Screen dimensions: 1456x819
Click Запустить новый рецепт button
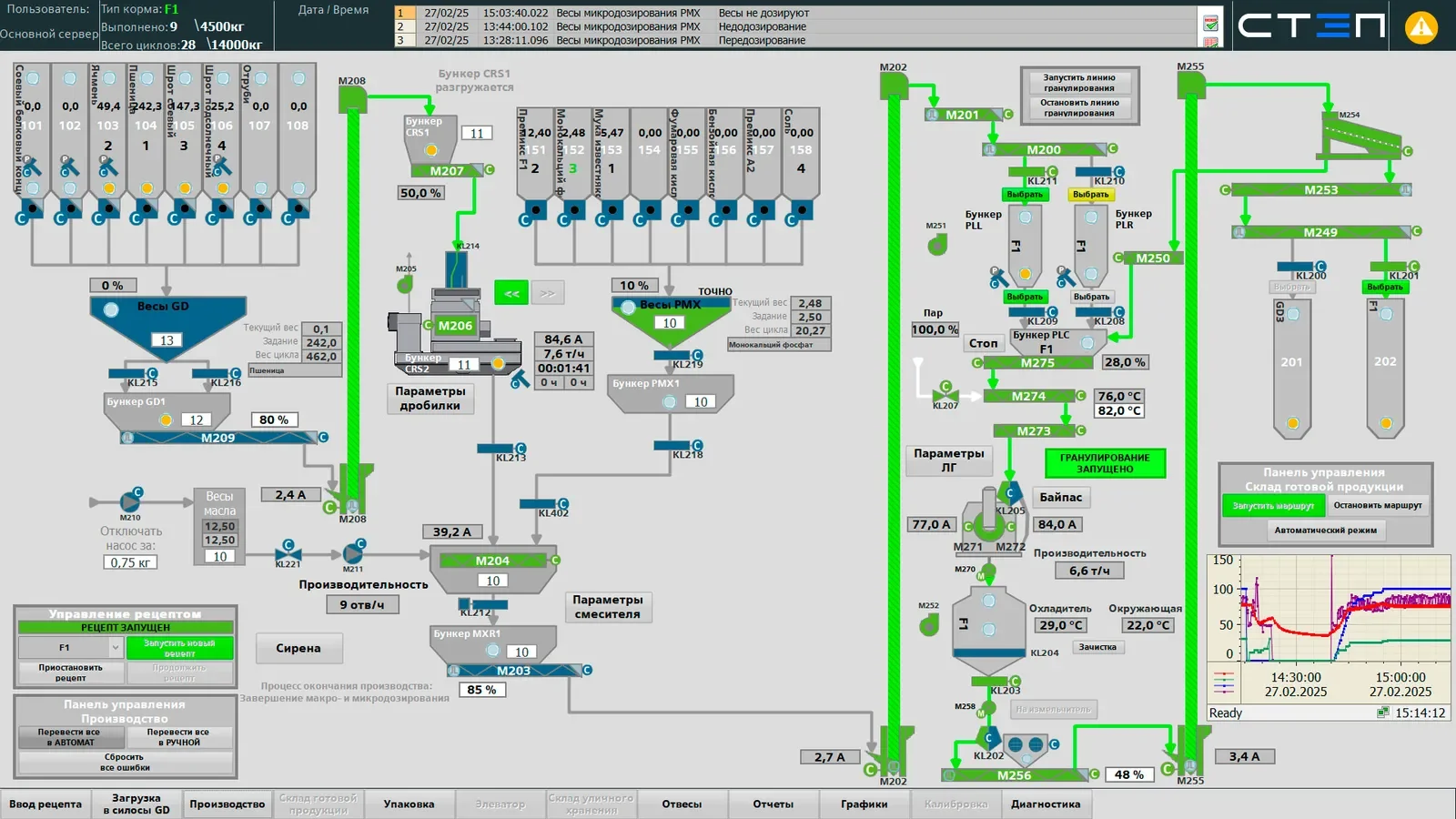coord(179,648)
